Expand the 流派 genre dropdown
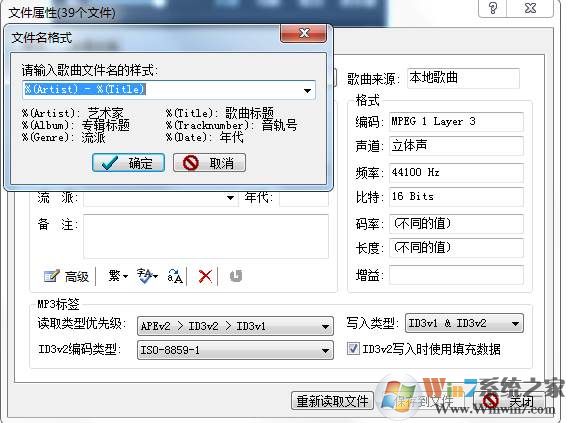572x423 pixels. pyautogui.click(x=230, y=198)
